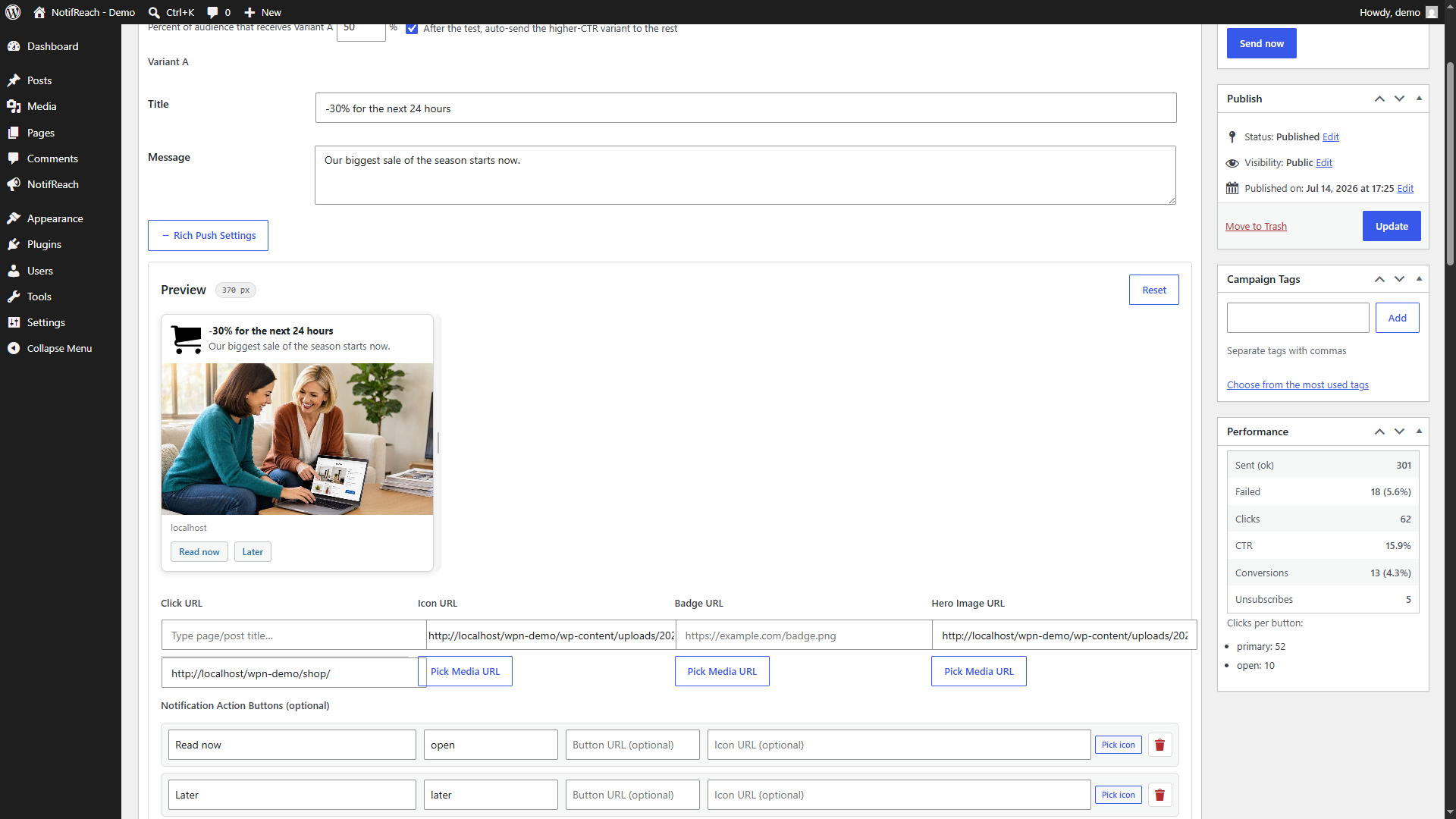Pick icon for the Read now button row

[x=1118, y=745]
